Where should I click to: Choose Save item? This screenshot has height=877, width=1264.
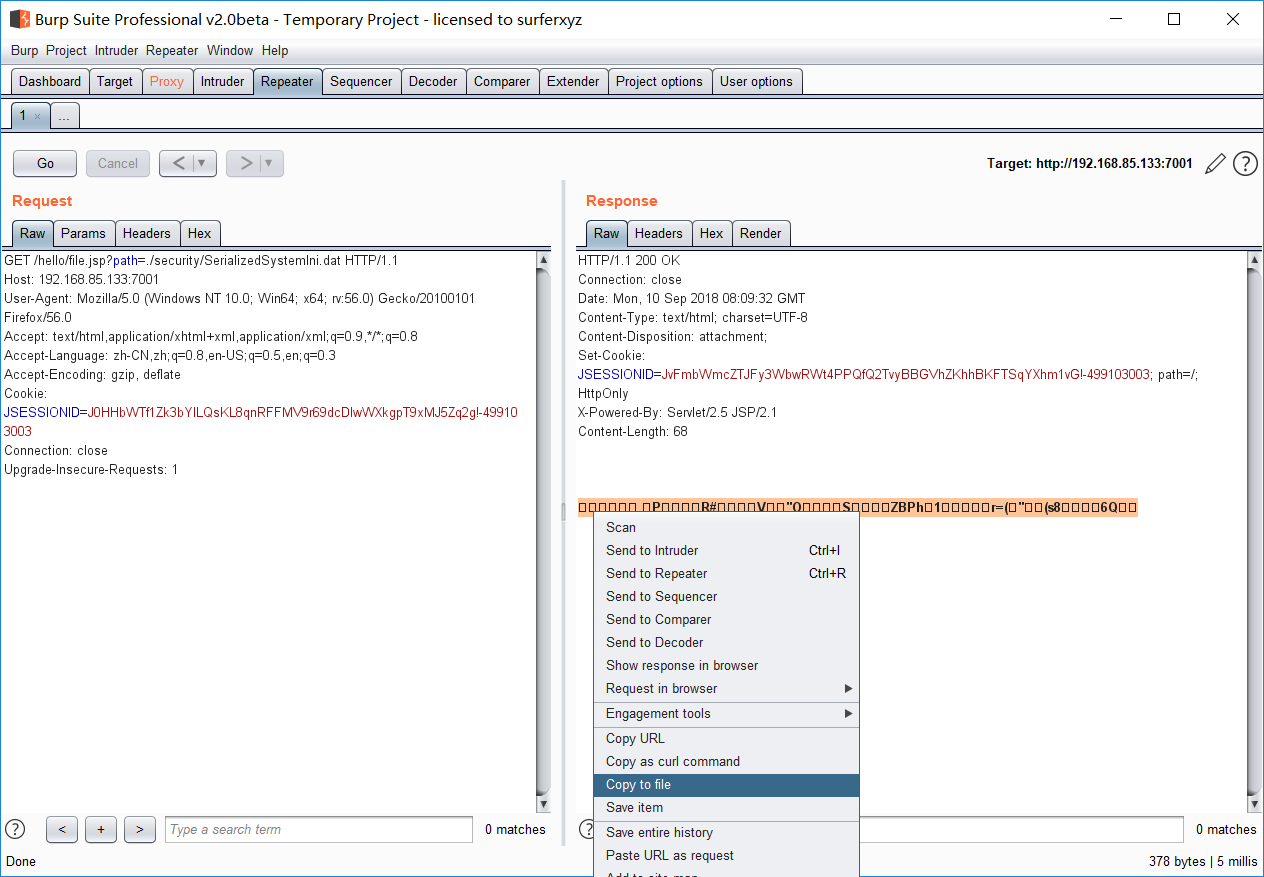(x=726, y=807)
